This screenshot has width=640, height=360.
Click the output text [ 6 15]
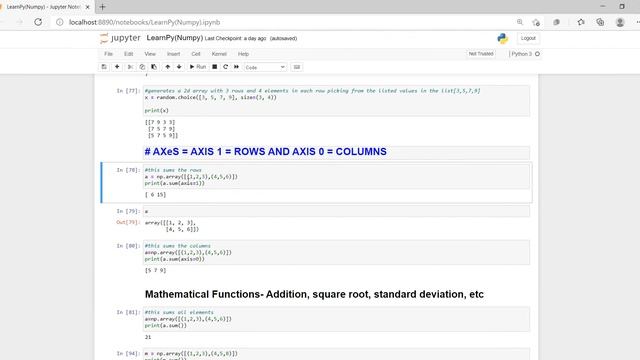coord(156,195)
